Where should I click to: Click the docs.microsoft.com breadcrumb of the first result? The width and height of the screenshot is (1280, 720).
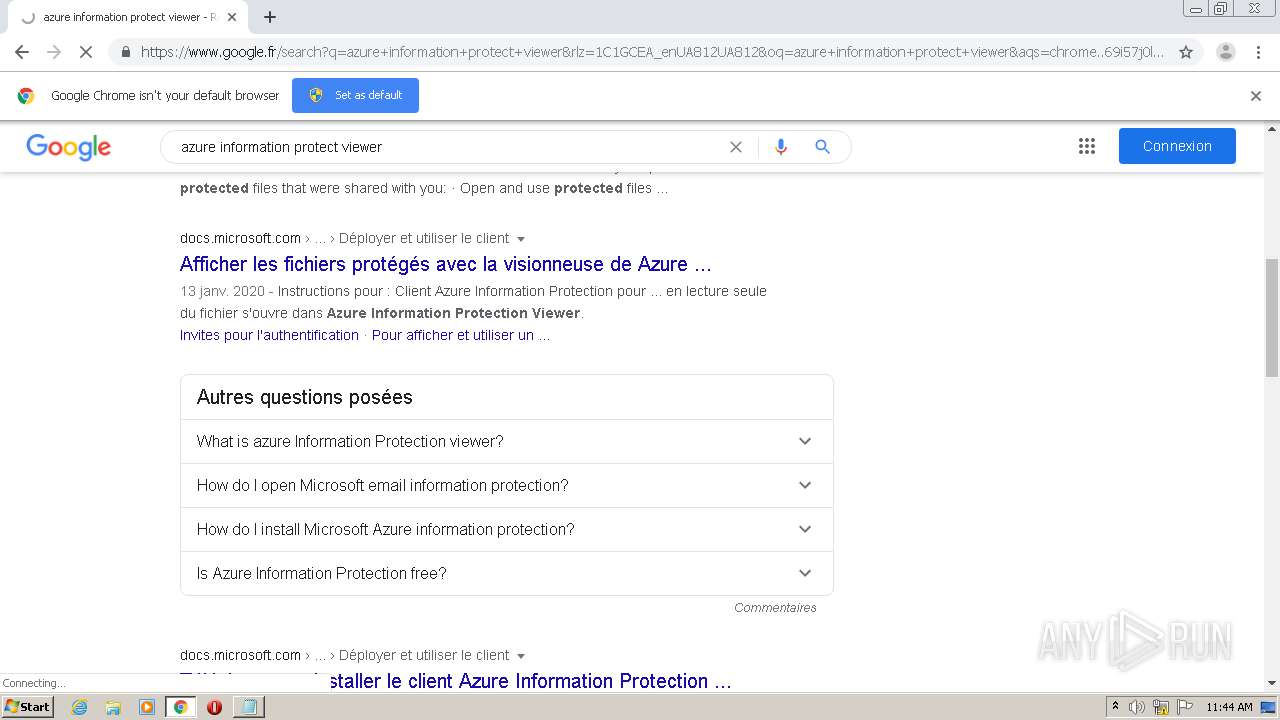240,238
